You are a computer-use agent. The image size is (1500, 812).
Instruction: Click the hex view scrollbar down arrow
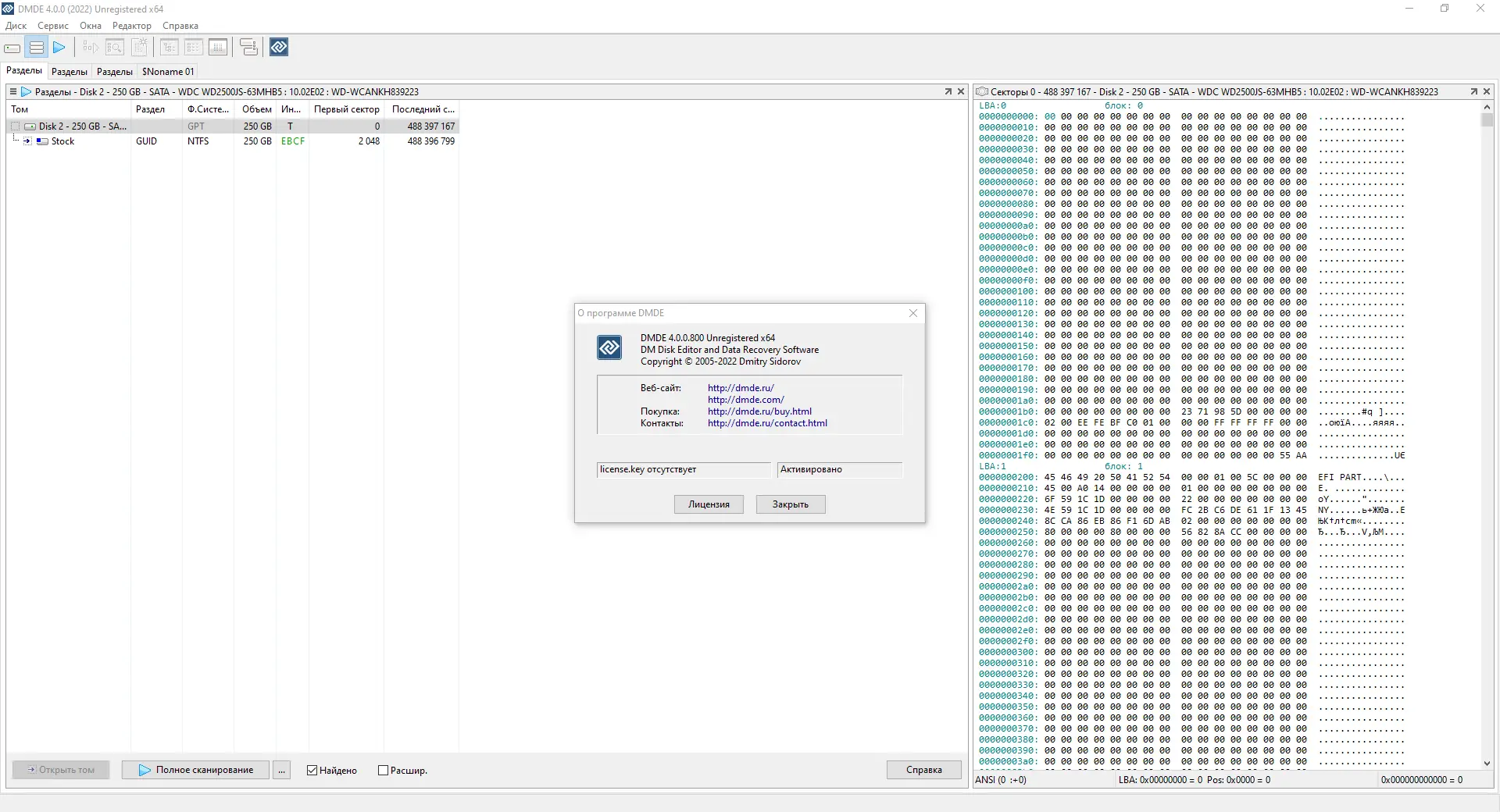click(1487, 764)
